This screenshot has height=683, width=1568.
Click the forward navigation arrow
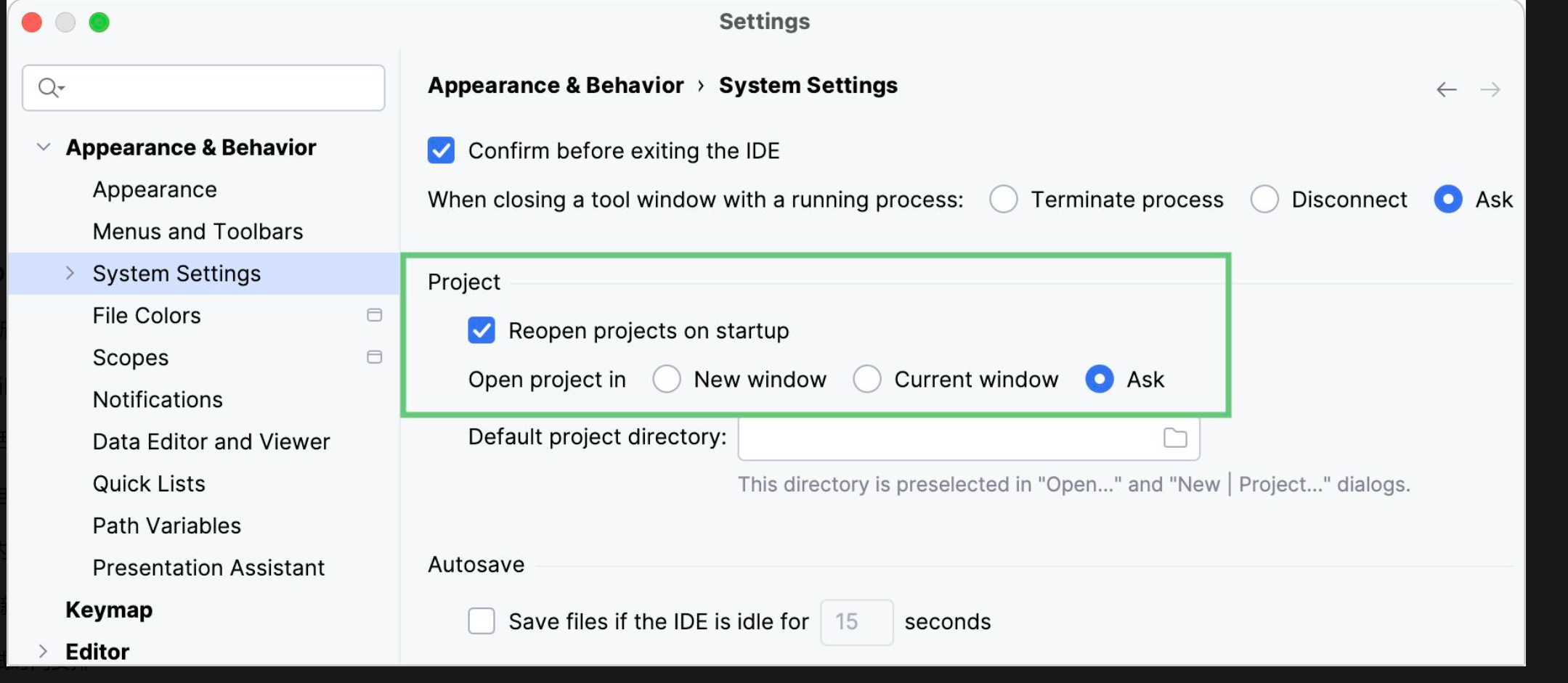[x=1490, y=89]
